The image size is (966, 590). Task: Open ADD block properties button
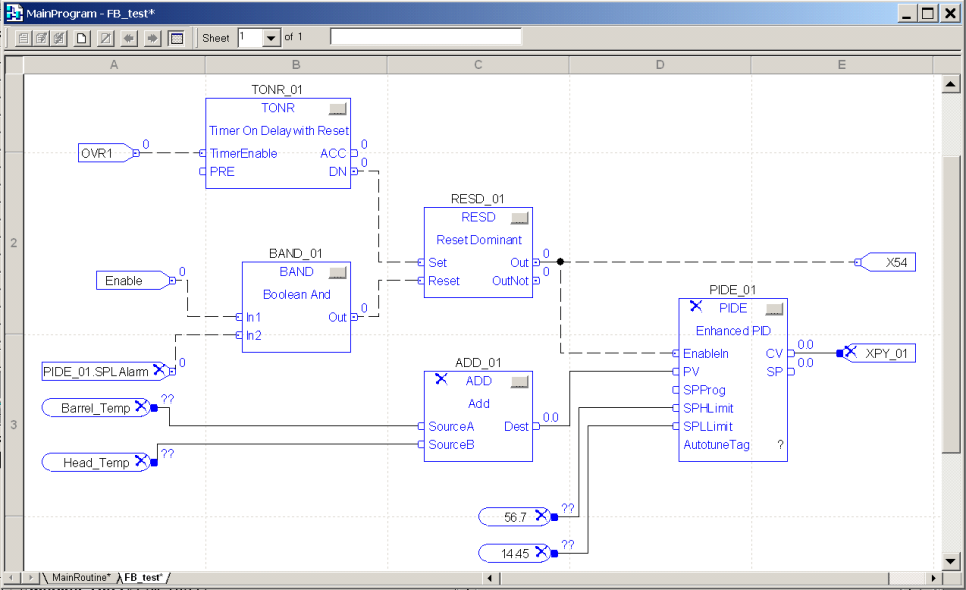click(520, 382)
